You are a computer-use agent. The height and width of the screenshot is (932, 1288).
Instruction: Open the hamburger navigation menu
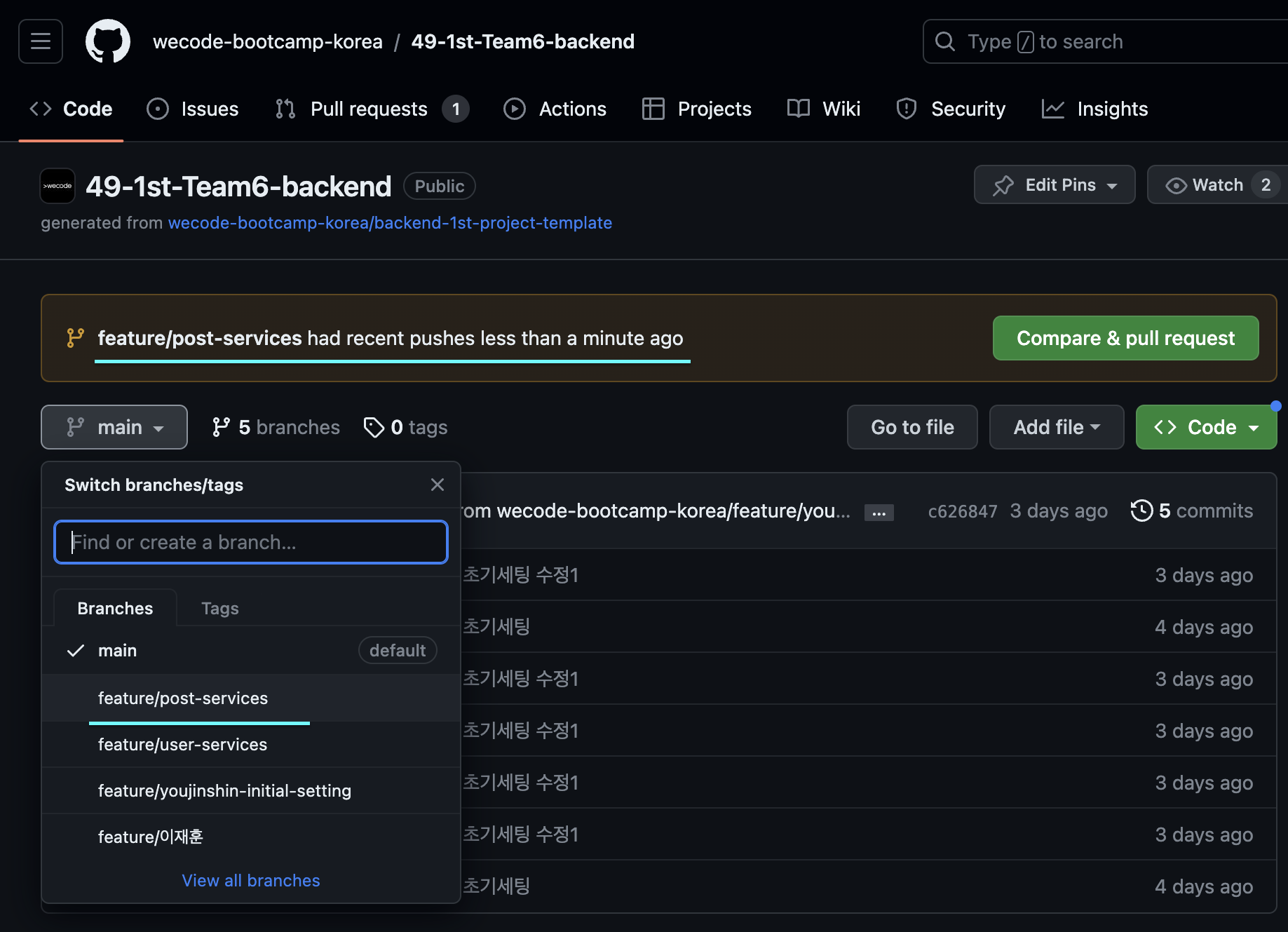click(41, 41)
